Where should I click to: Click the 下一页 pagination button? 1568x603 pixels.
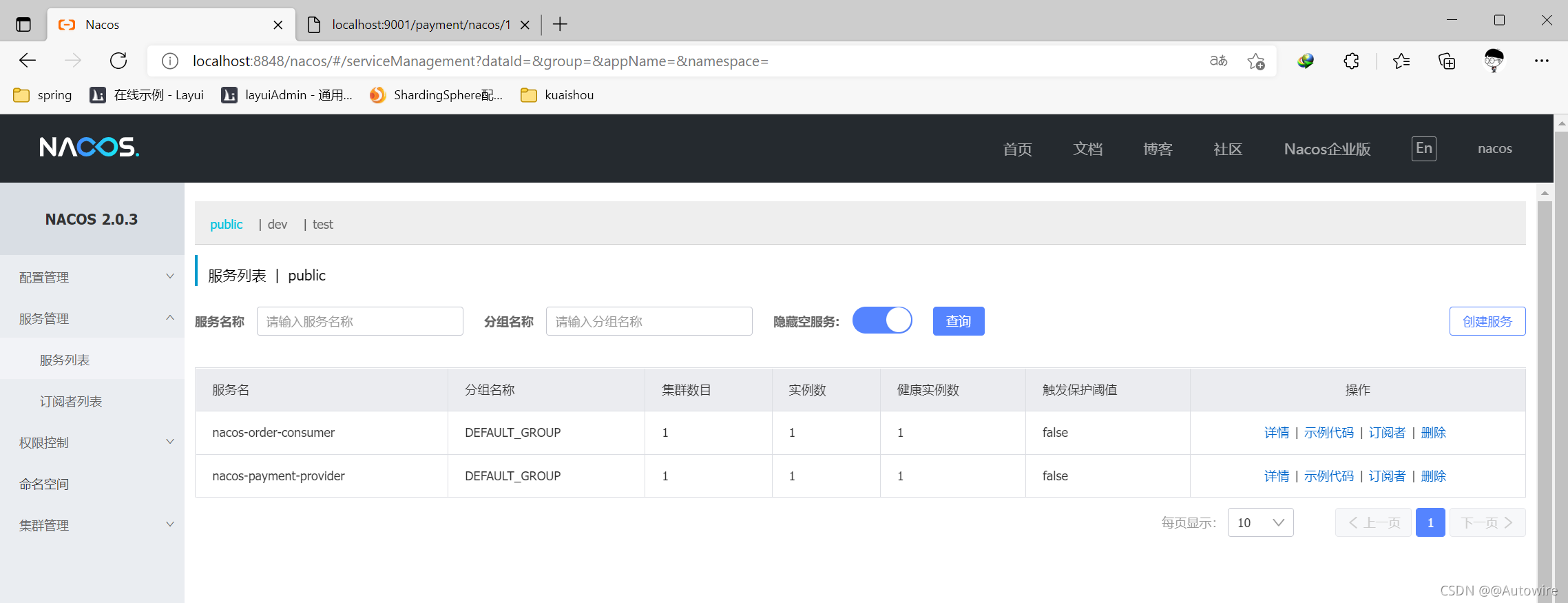(x=1487, y=522)
